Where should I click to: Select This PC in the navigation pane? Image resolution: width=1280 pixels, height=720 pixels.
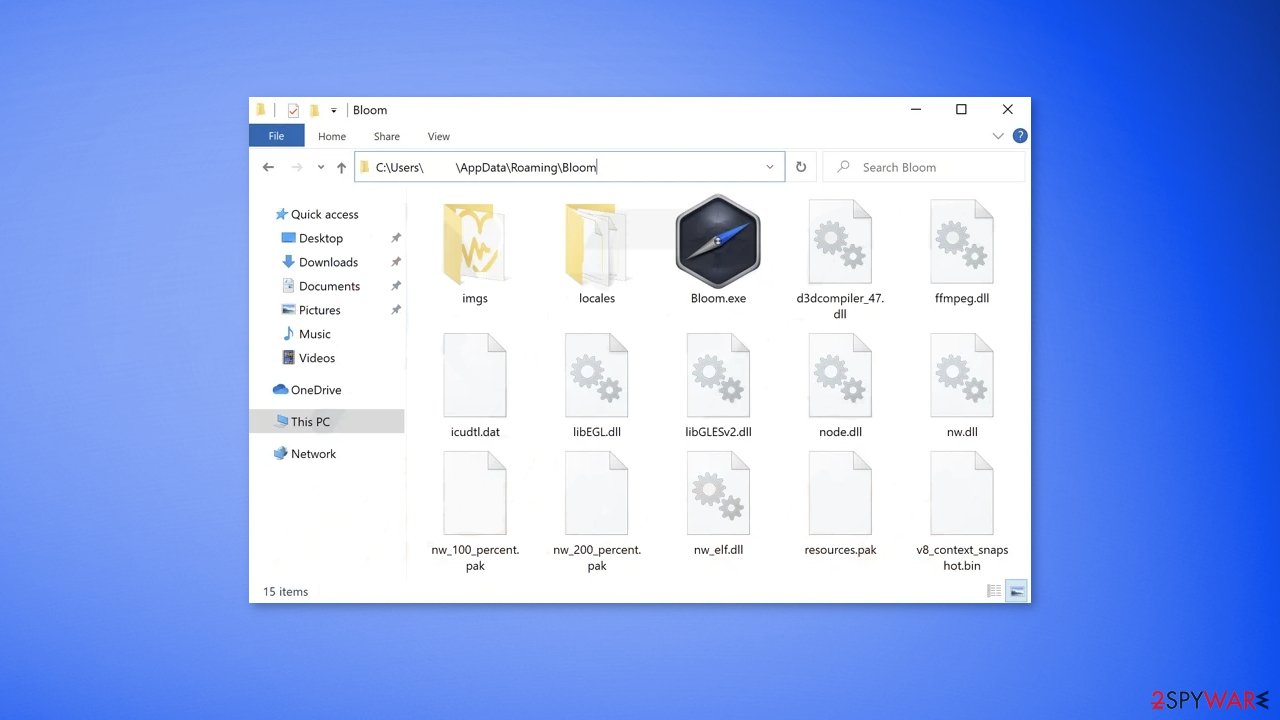[x=309, y=421]
